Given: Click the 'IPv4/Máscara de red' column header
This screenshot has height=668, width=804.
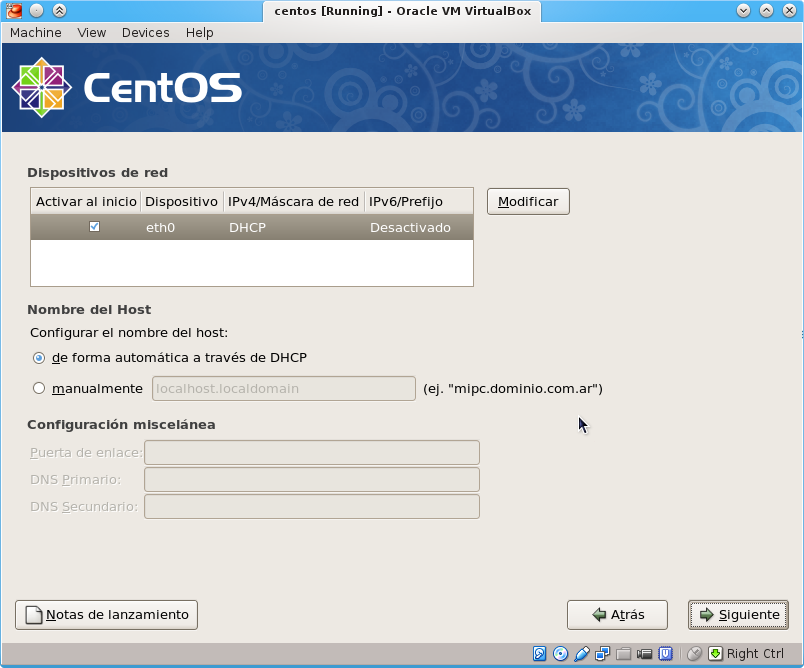Looking at the screenshot, I should 293,201.
